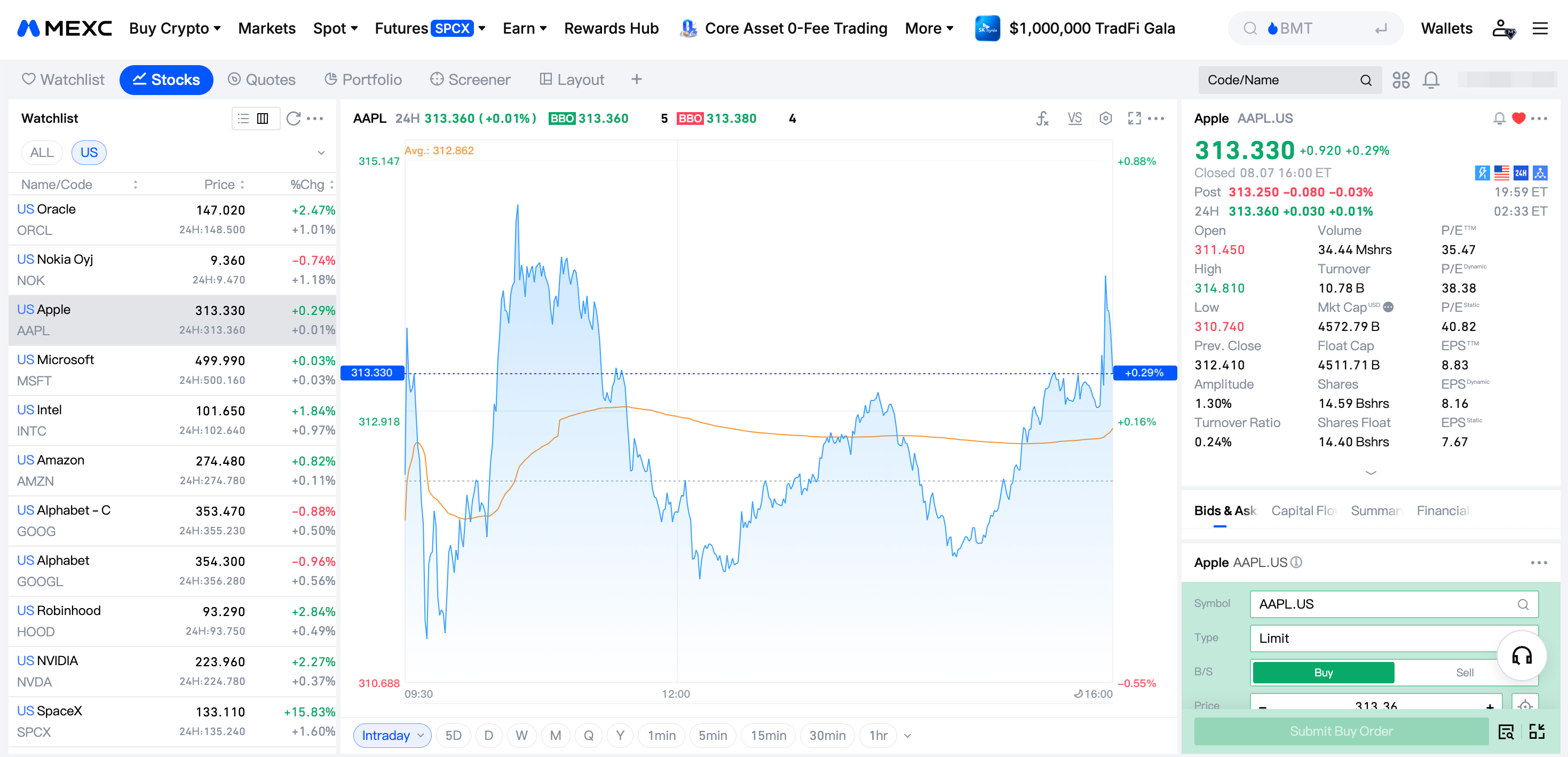Viewport: 1568px width, 757px height.
Task: Open Rewards Hub link
Action: [x=611, y=29]
